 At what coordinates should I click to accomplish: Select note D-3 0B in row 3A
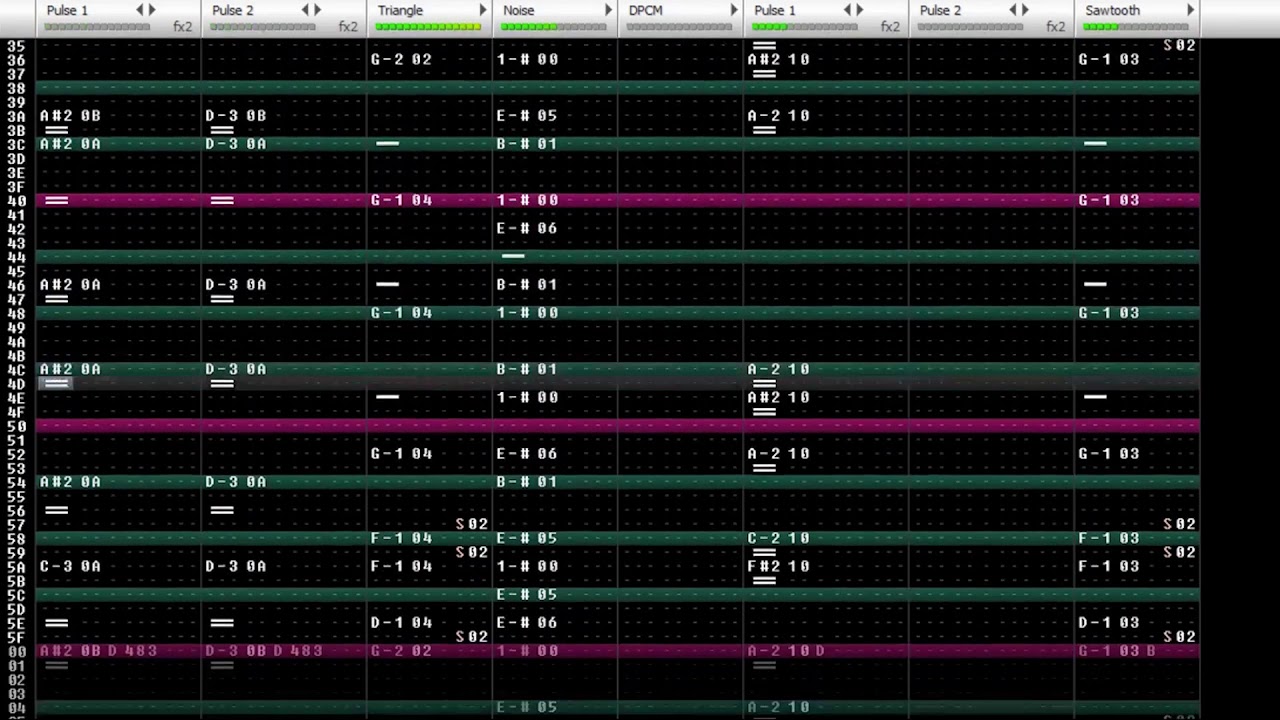point(236,116)
